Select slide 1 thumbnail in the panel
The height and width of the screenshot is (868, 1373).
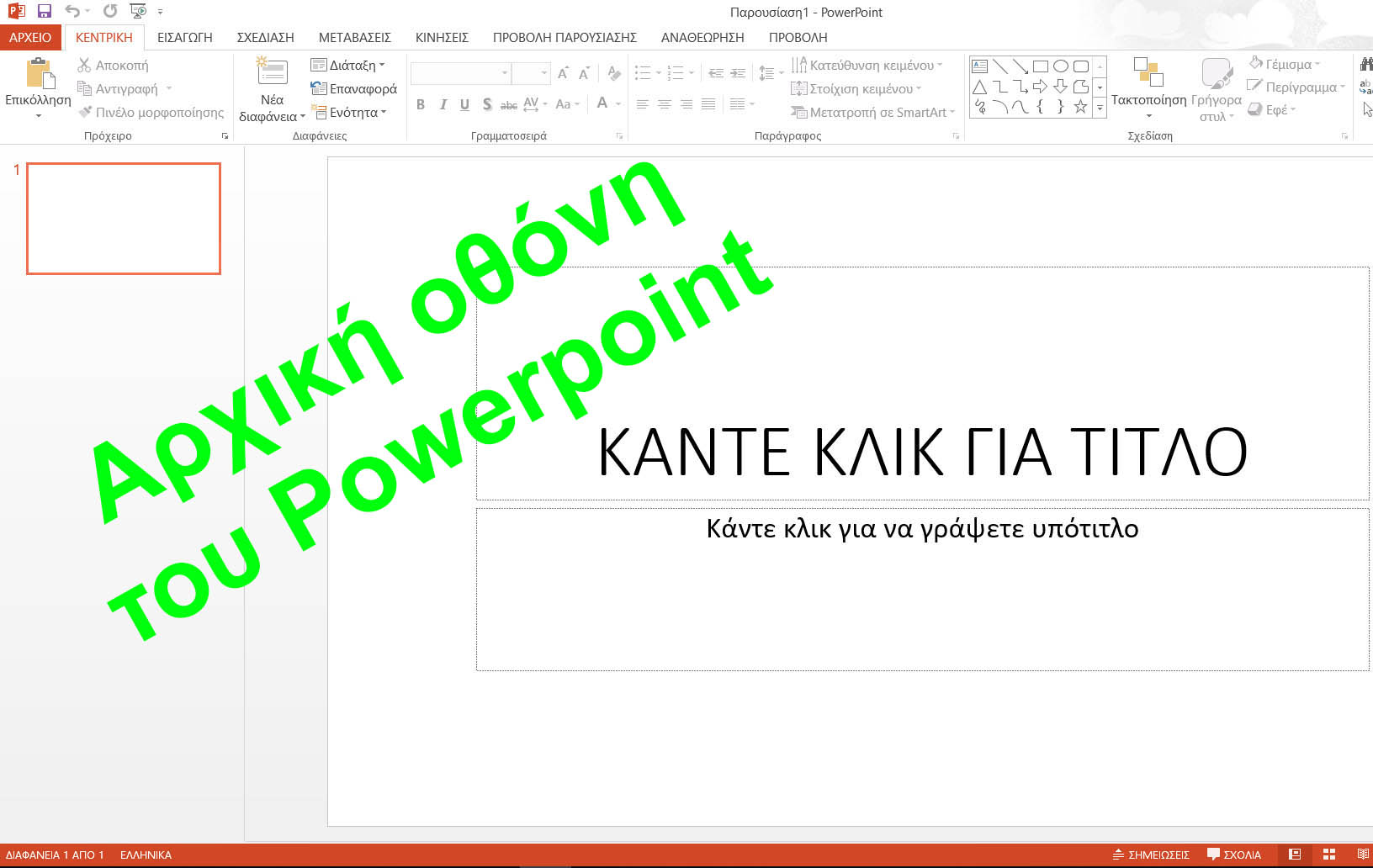click(123, 218)
